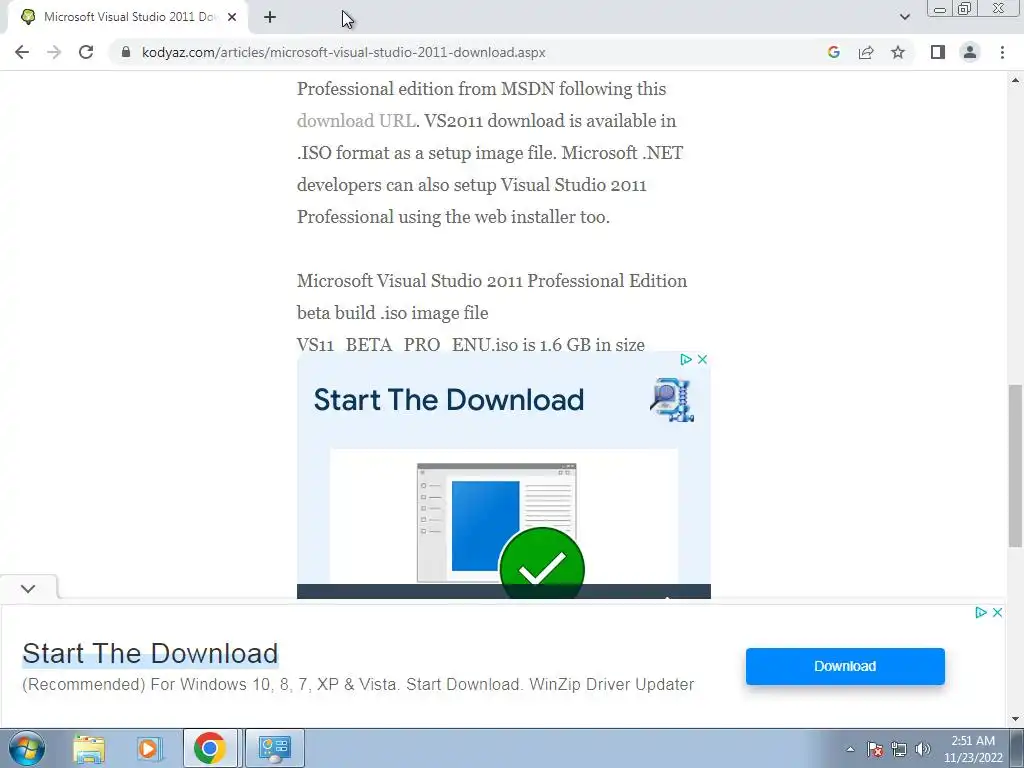Click the inline Start The Download heading
The width and height of the screenshot is (1024, 768).
coord(449,400)
